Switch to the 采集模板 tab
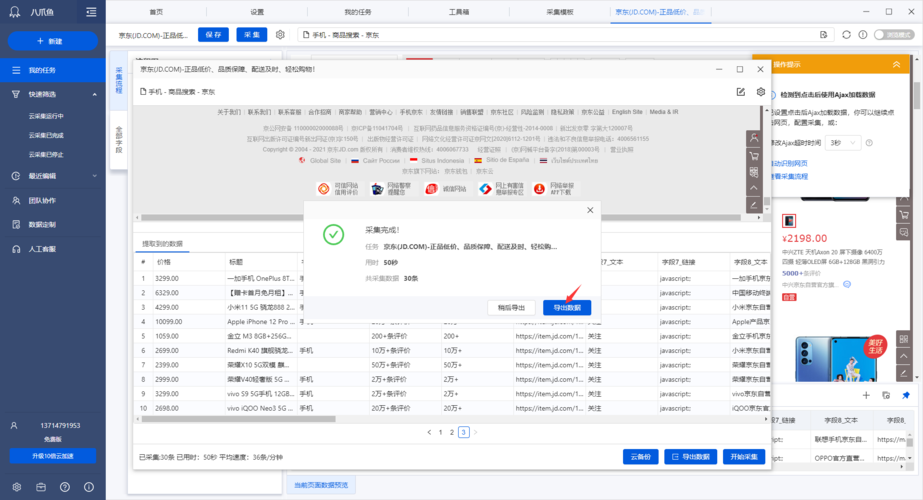 [x=560, y=12]
